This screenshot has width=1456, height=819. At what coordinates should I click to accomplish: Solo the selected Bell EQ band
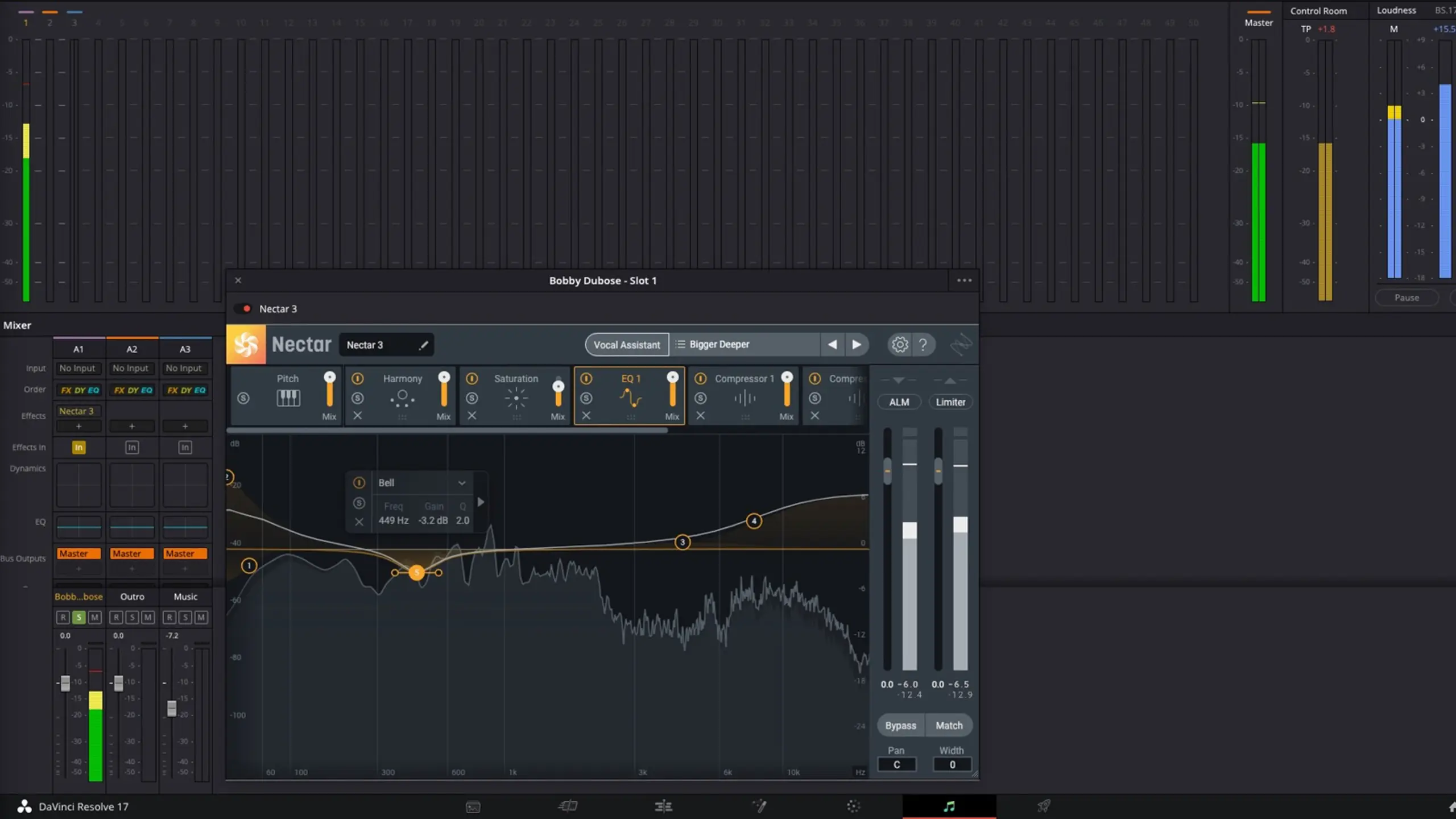pos(359,503)
